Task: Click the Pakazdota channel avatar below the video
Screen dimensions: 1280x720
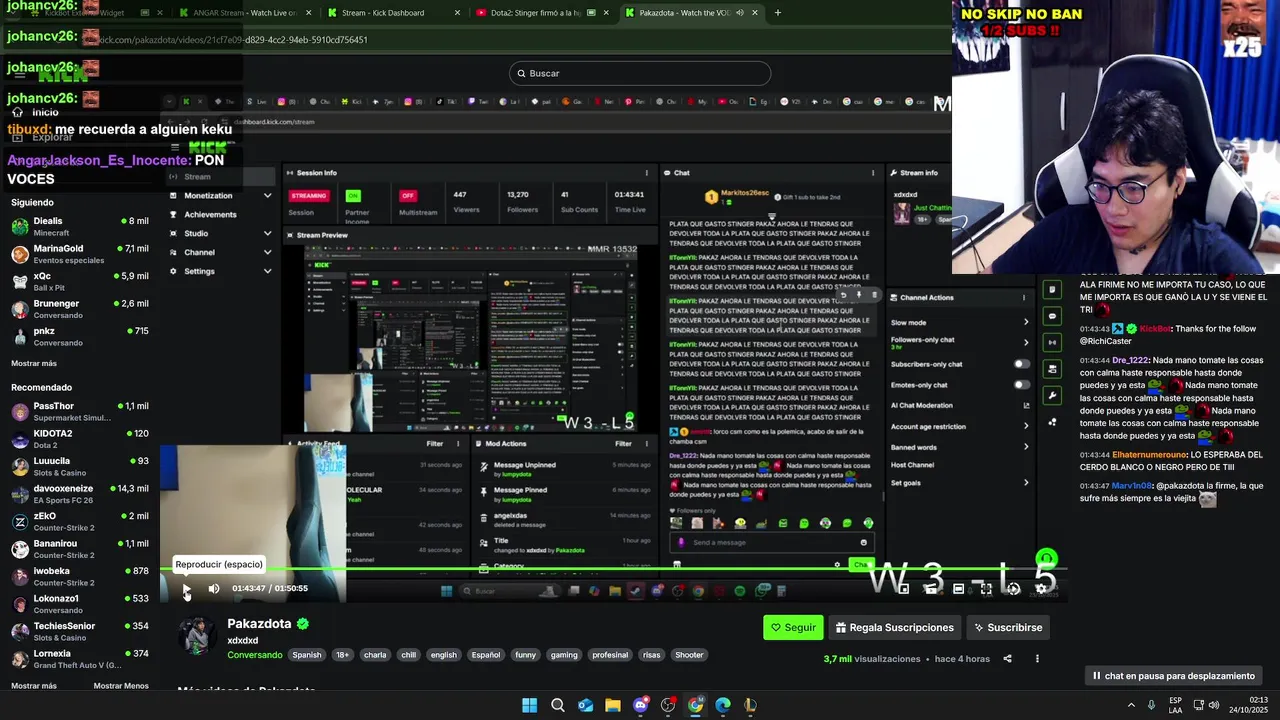Action: pyautogui.click(x=197, y=636)
